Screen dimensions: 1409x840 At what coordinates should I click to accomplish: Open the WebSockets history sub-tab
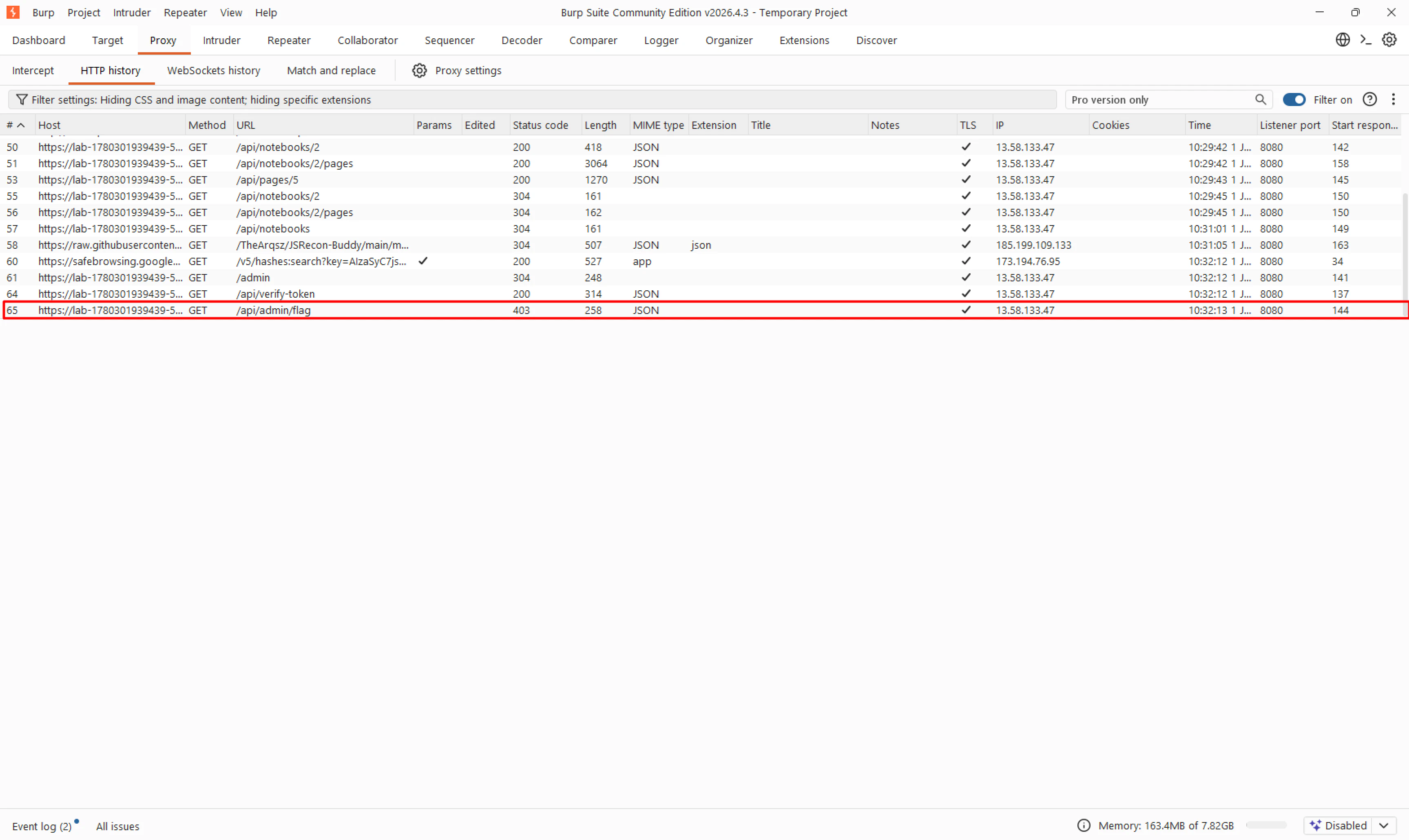(213, 70)
